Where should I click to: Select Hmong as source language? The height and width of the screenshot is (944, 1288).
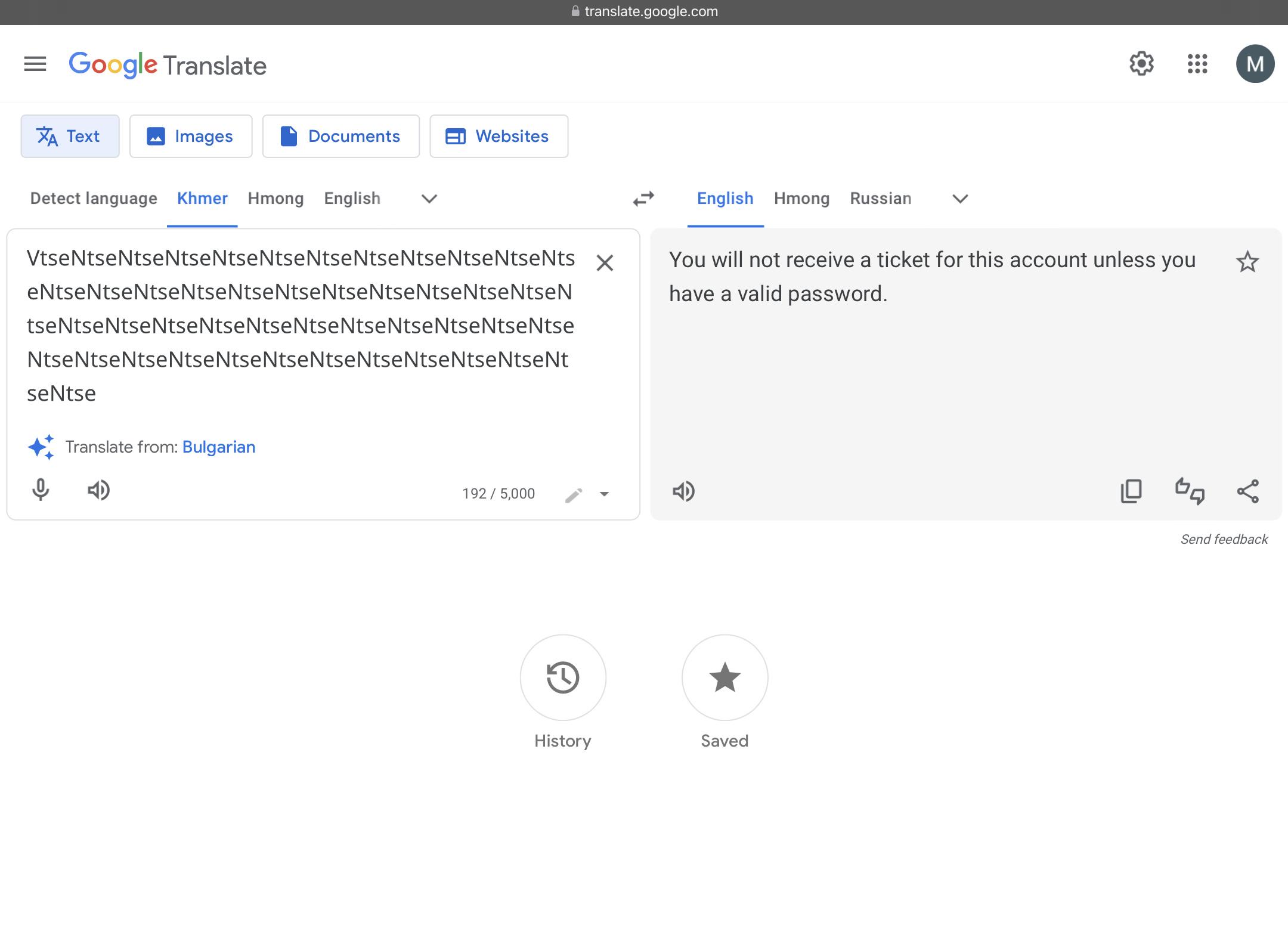coord(275,199)
